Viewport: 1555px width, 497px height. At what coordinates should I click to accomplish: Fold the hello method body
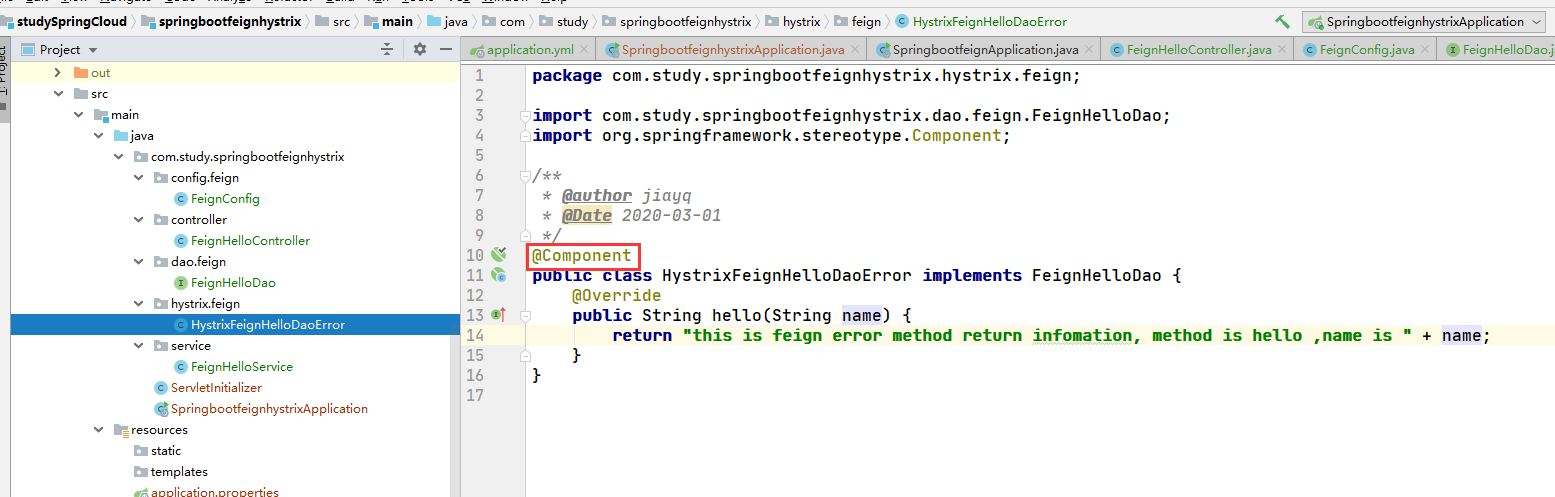[525, 316]
